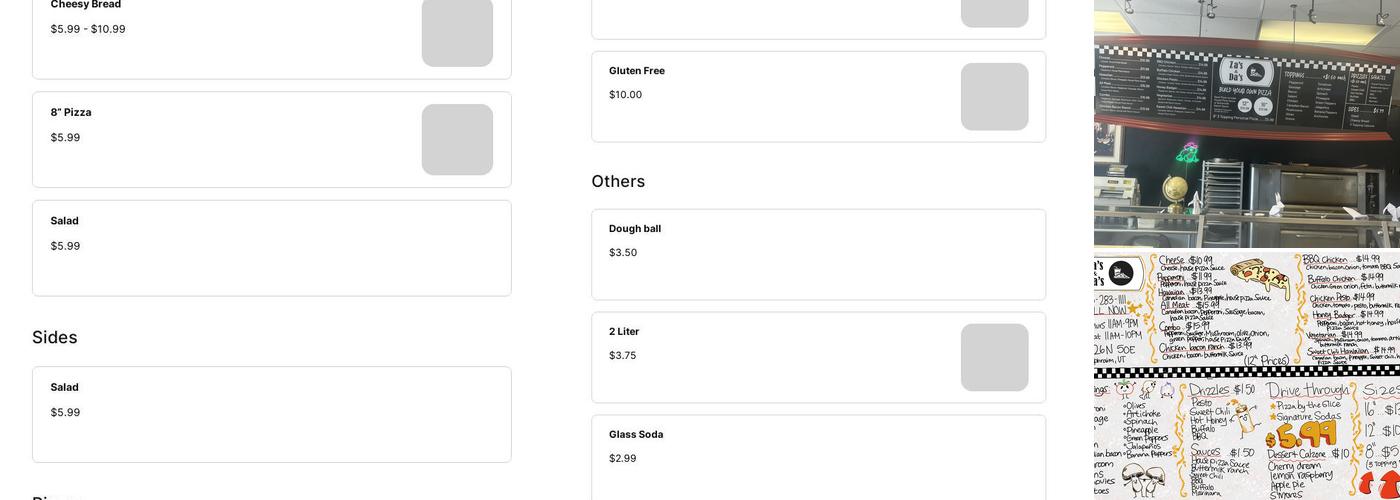
Task: Click the $3.50 Dough ball price
Action: [623, 253]
